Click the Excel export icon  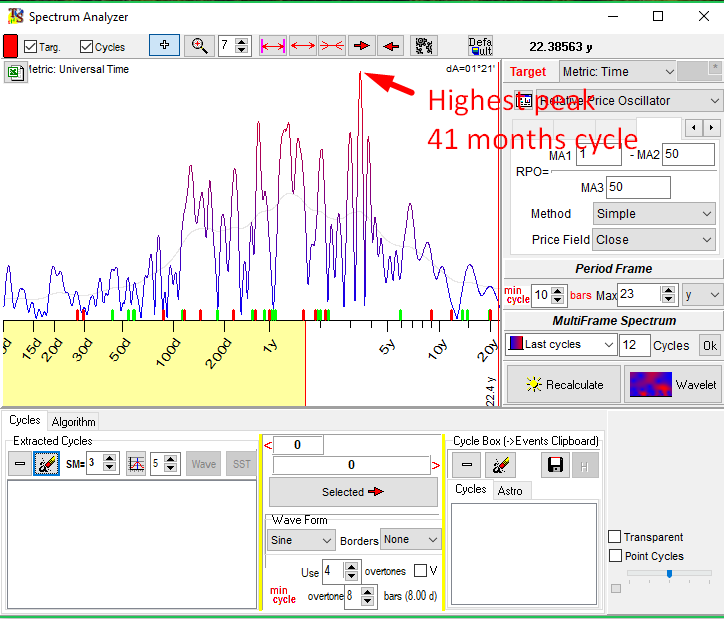pos(15,71)
